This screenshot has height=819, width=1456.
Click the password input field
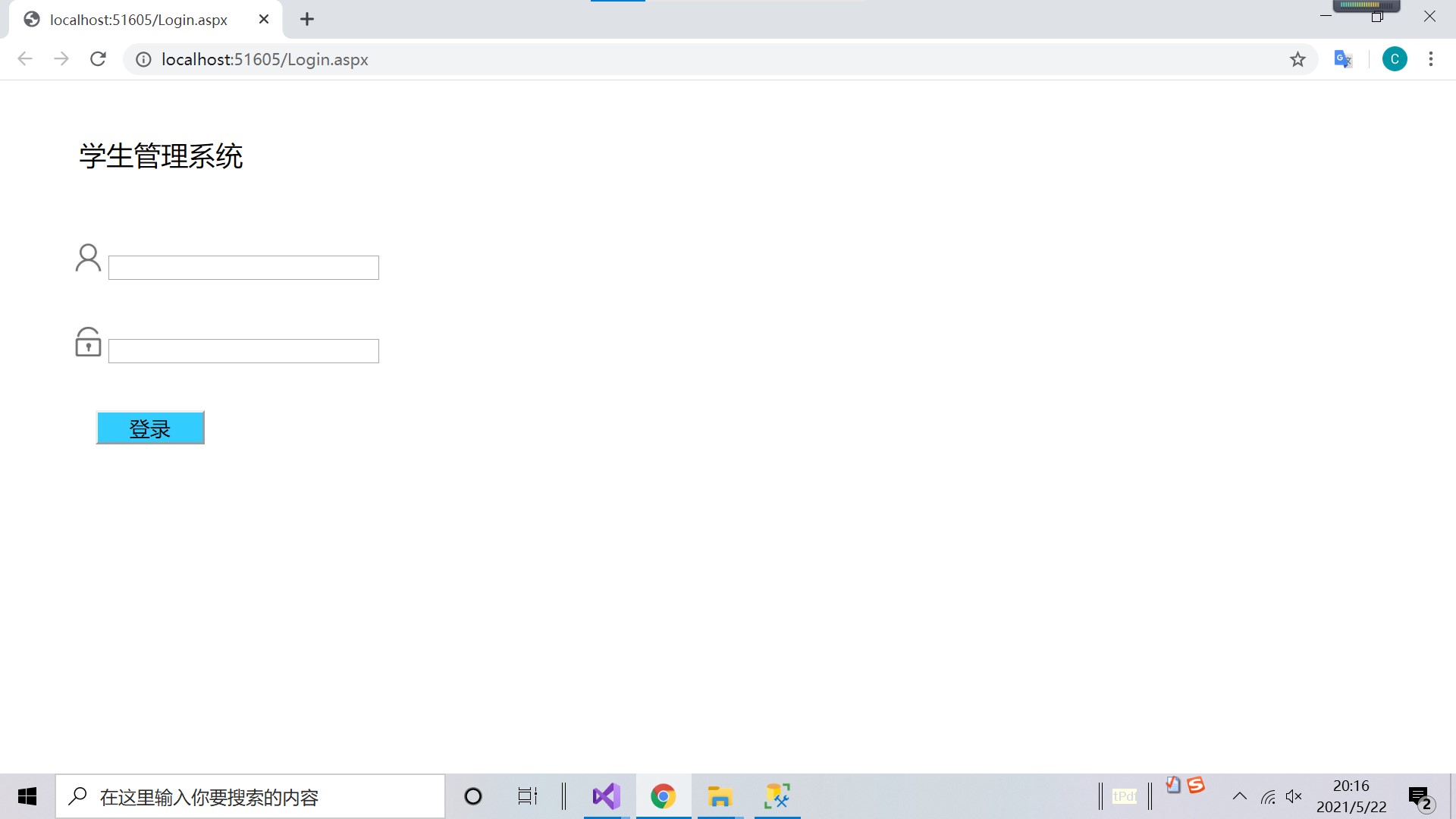(243, 351)
